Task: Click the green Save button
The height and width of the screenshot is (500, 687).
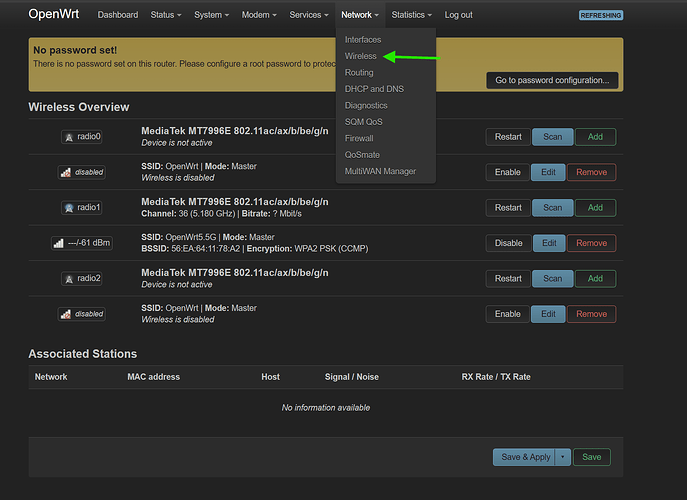Action: 591,457
